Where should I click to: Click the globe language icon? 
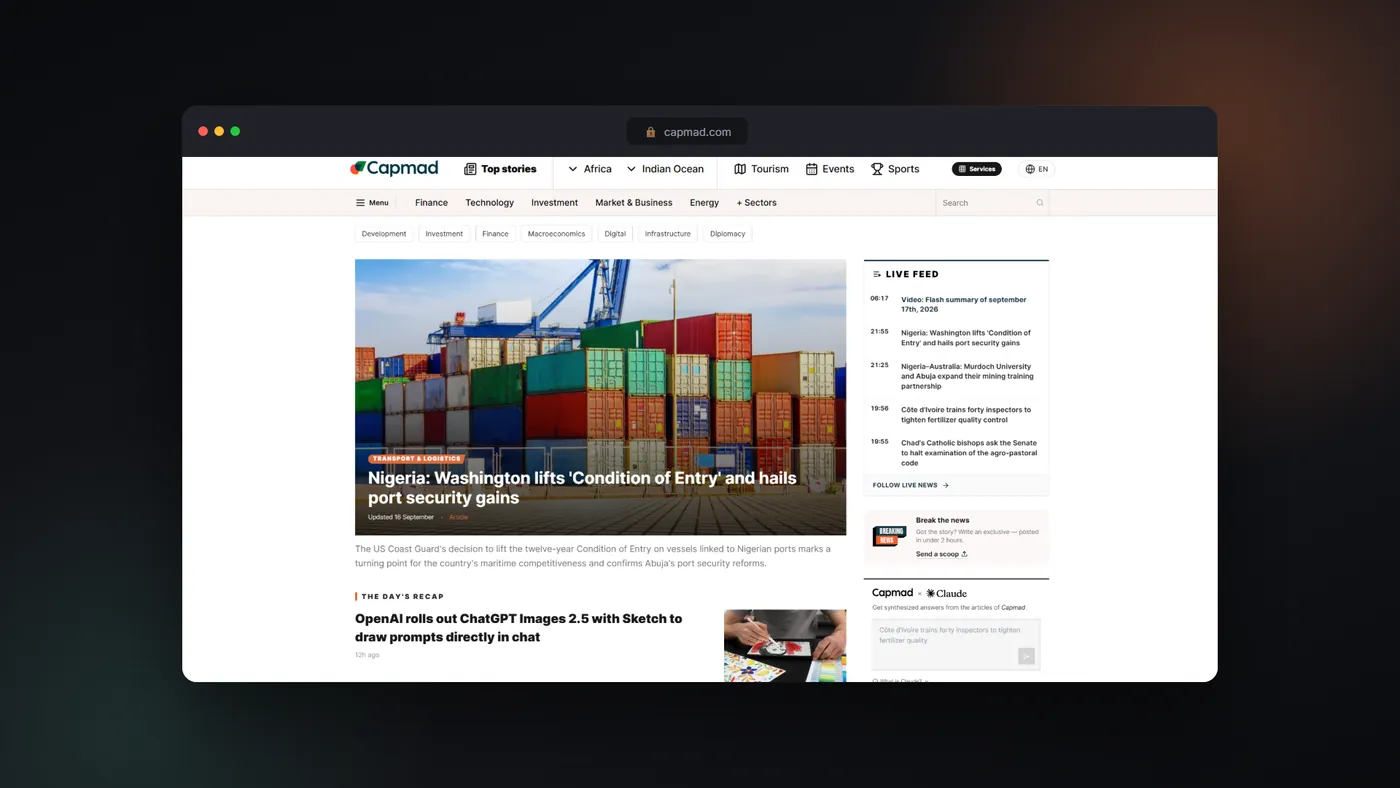click(1030, 169)
